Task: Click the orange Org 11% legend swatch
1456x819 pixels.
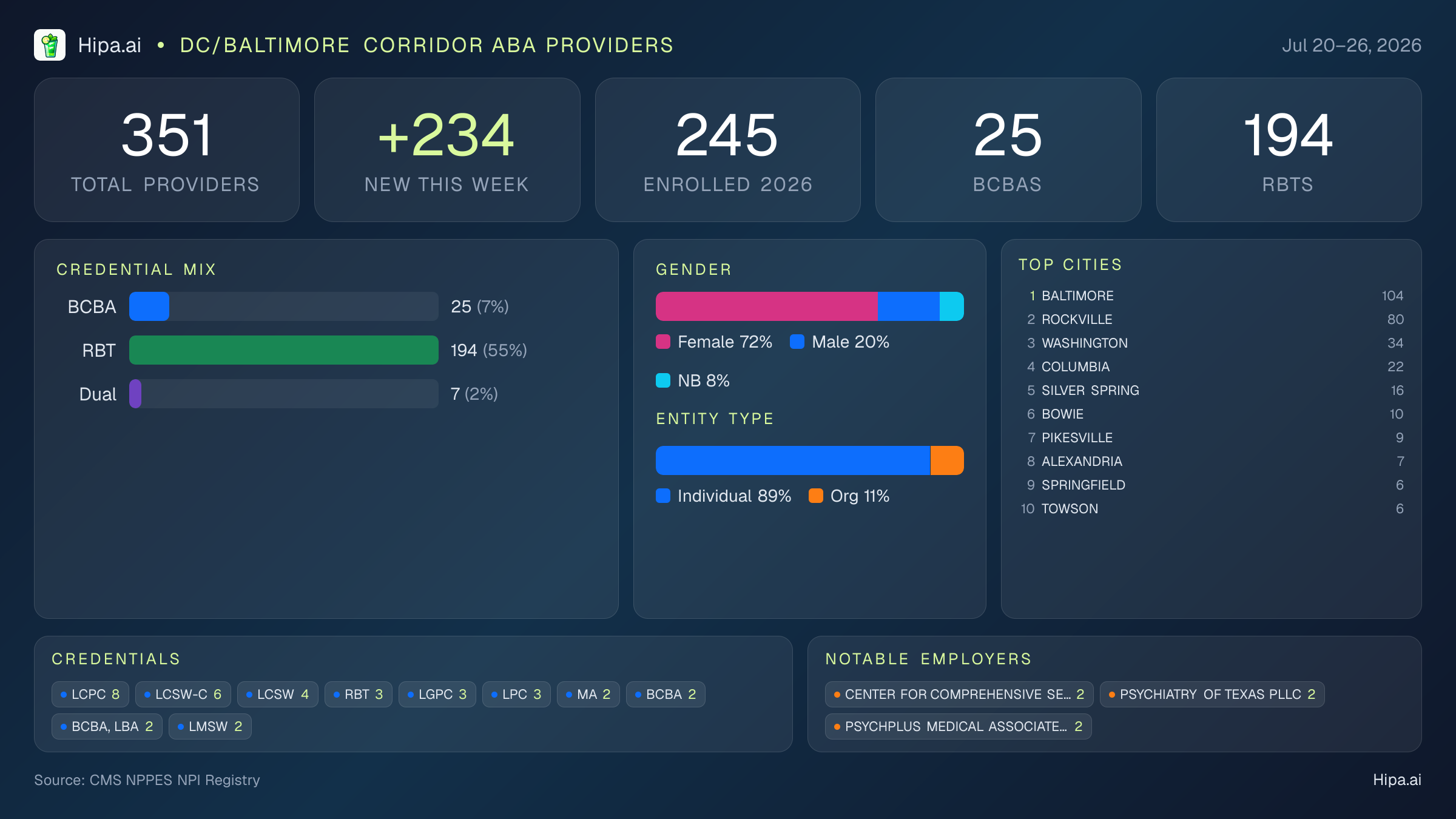Action: click(816, 496)
